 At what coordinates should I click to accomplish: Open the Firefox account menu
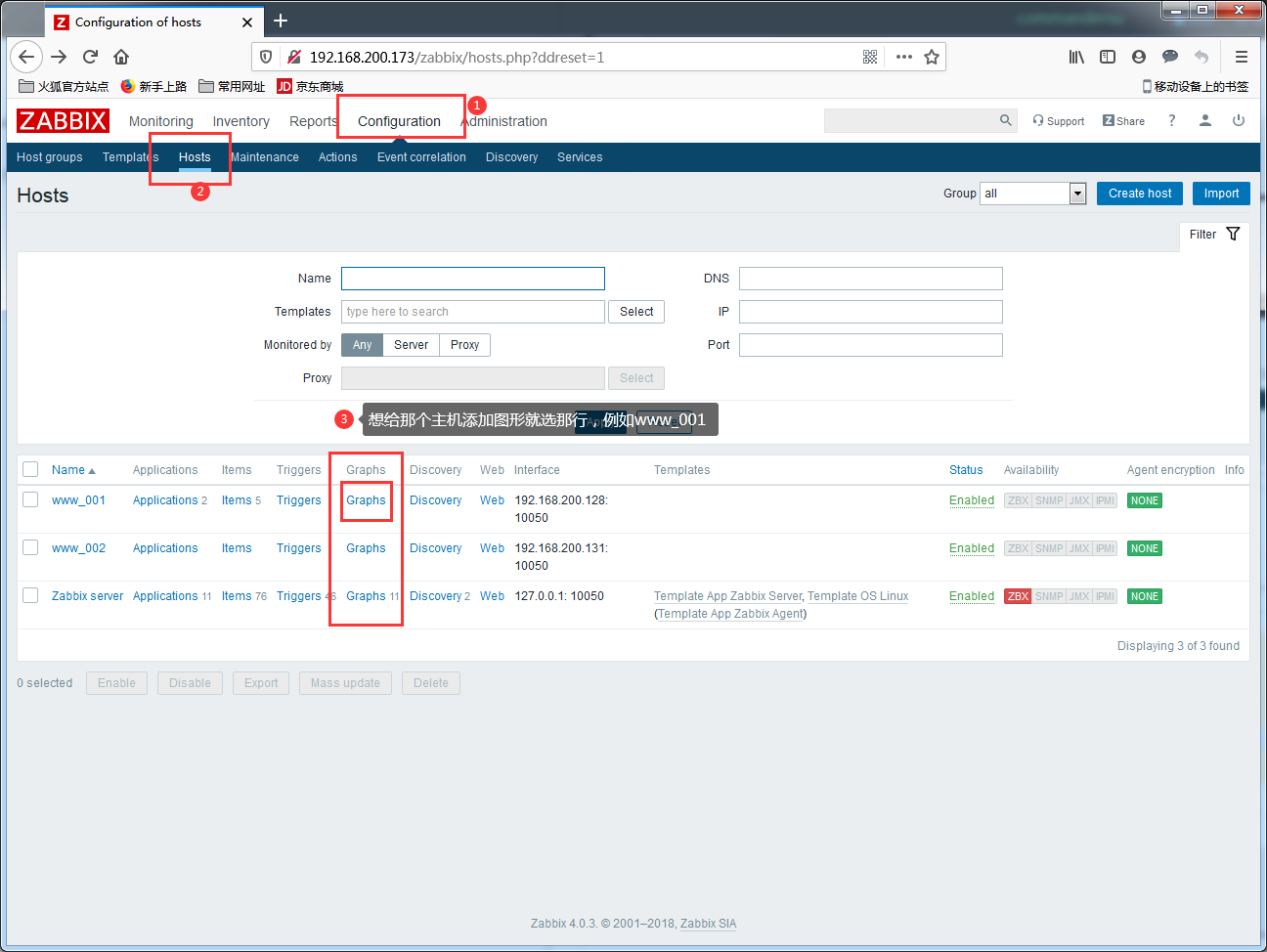[x=1139, y=57]
